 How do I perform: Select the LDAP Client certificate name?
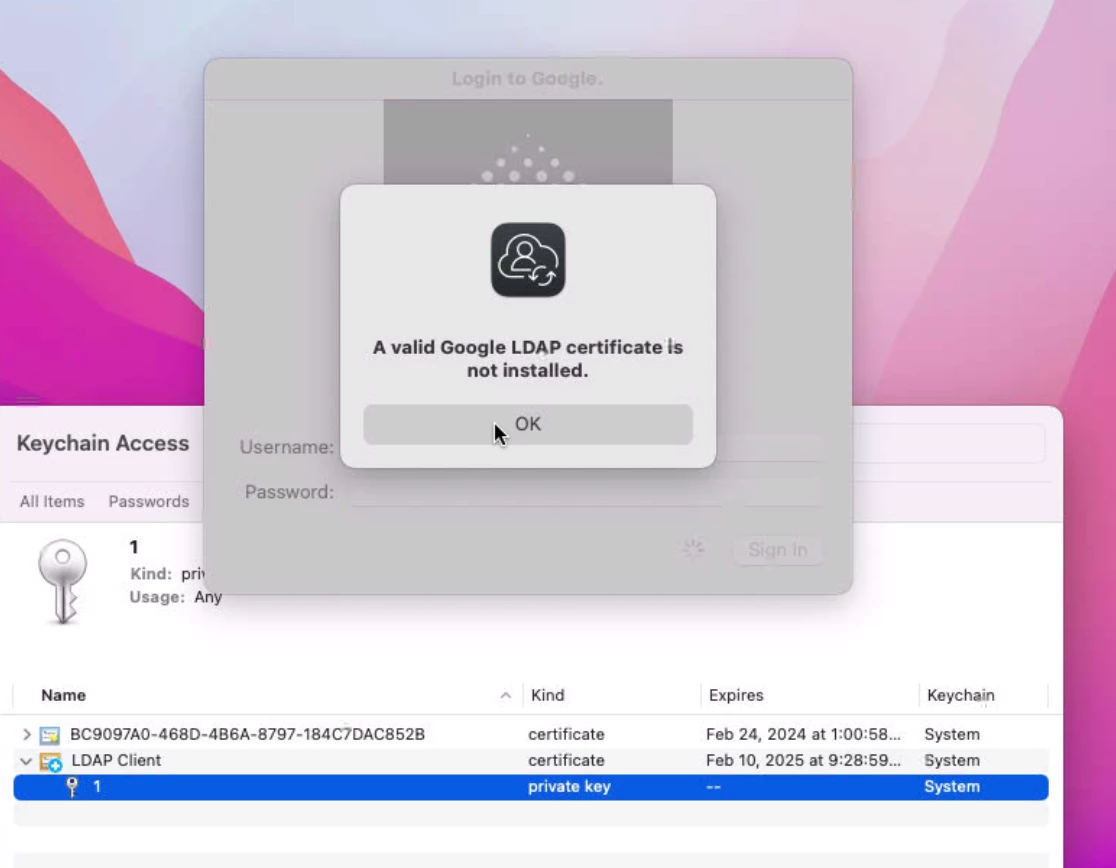116,761
